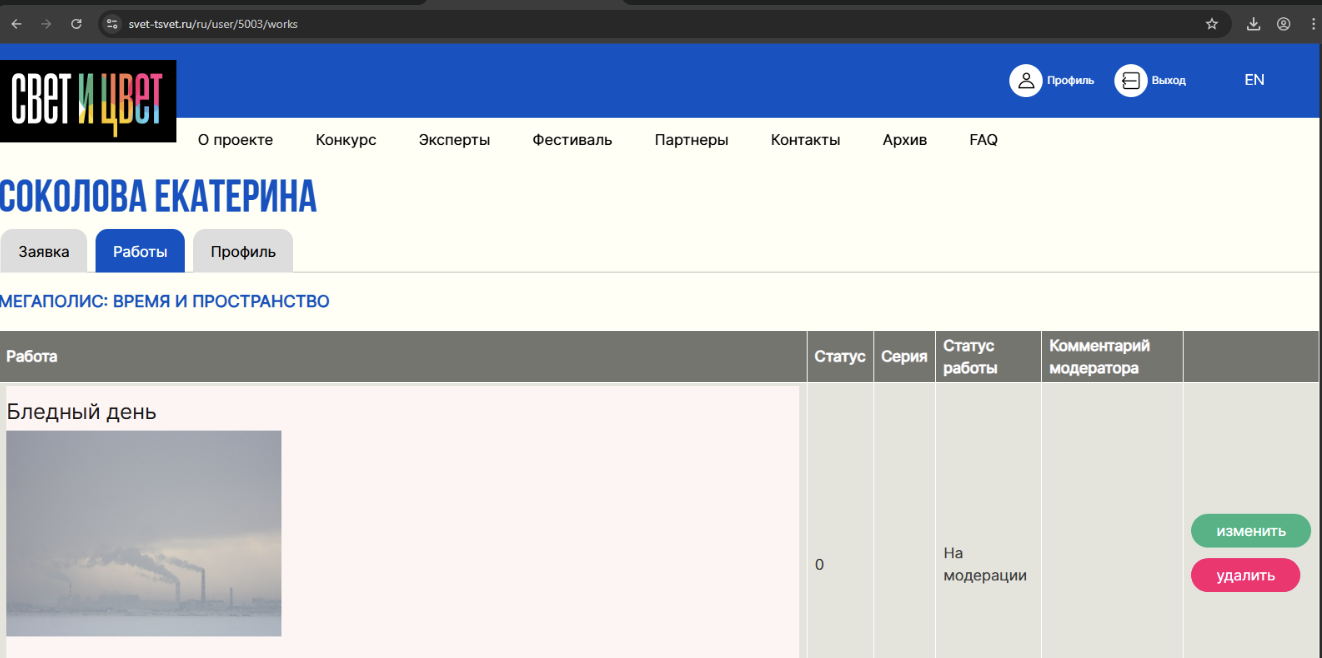
Task: Go to the Эксперты menu section
Action: tap(454, 140)
